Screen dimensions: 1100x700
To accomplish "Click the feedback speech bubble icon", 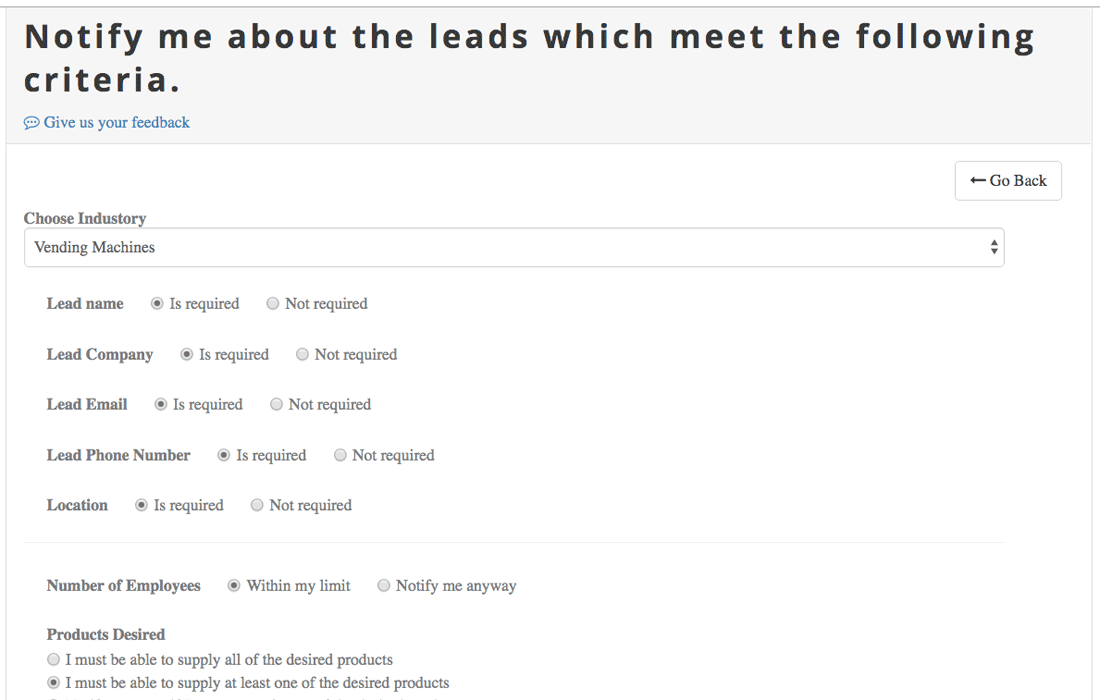I will coord(31,123).
